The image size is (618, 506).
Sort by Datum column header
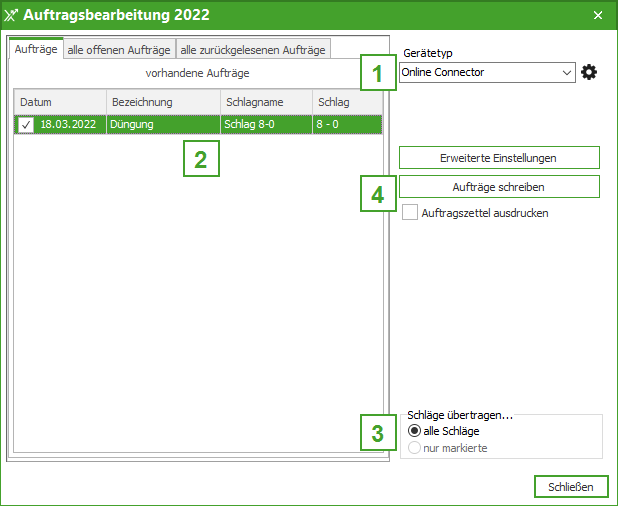coord(60,102)
